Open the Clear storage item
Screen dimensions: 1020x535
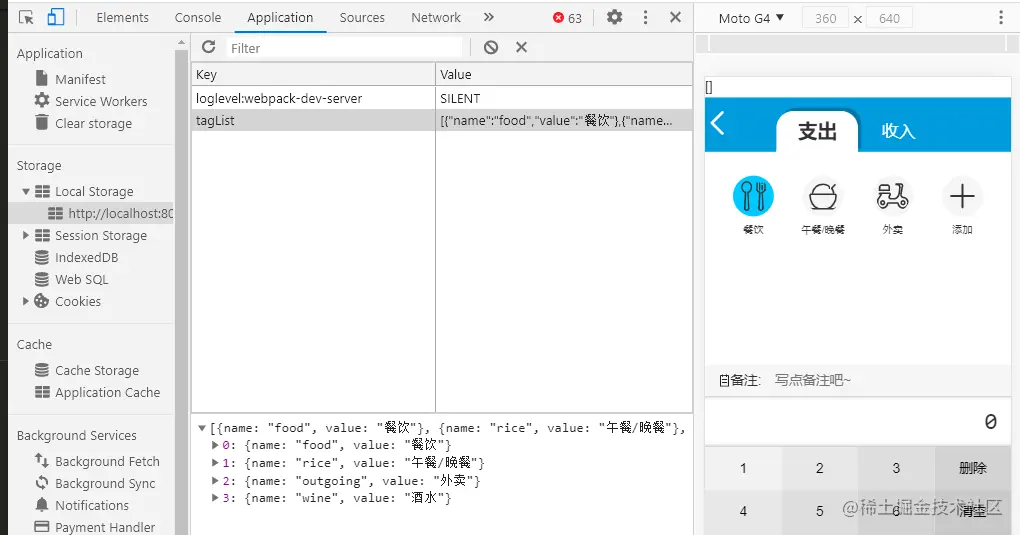coord(93,123)
